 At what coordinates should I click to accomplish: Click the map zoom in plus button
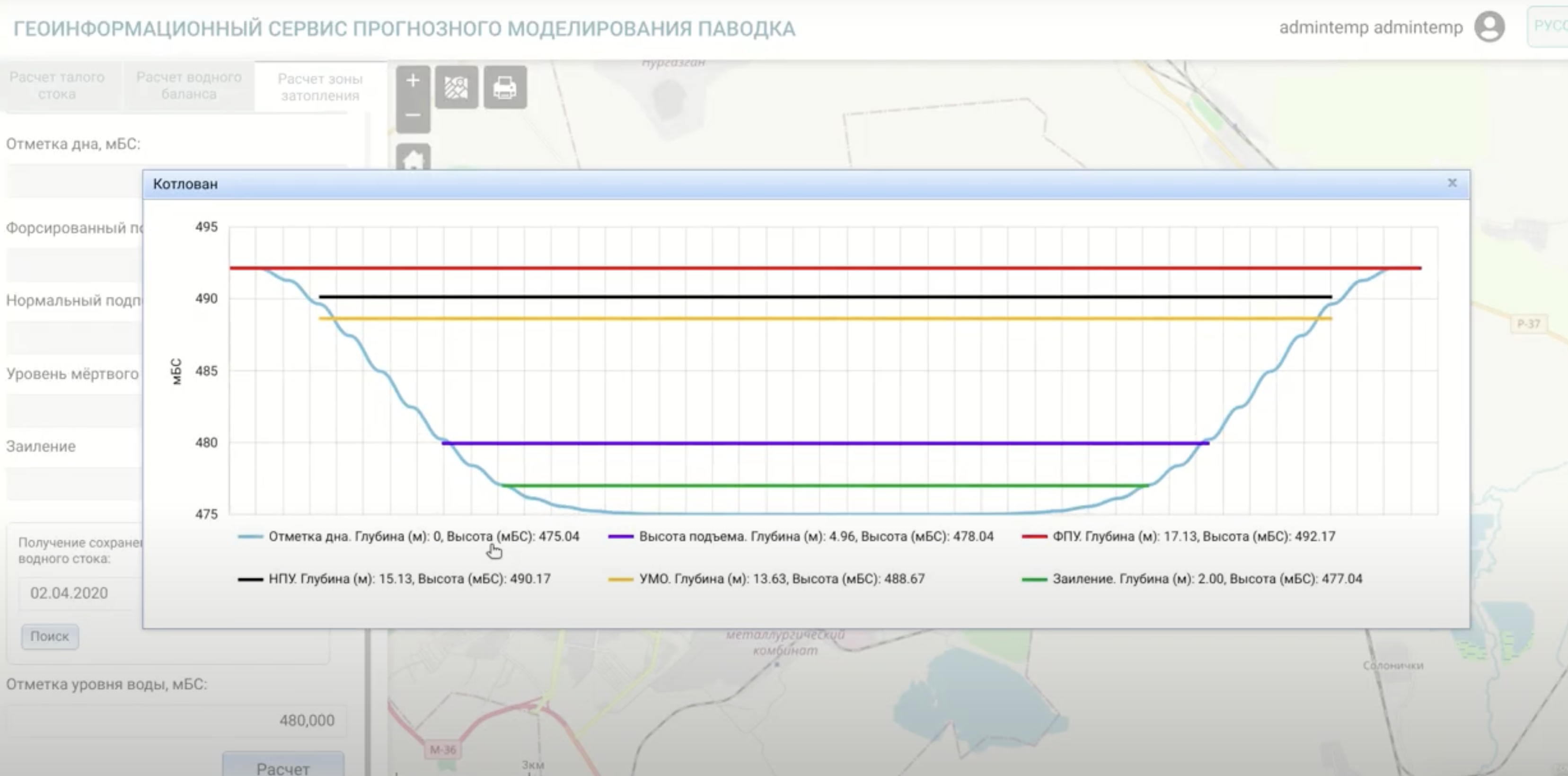point(413,81)
